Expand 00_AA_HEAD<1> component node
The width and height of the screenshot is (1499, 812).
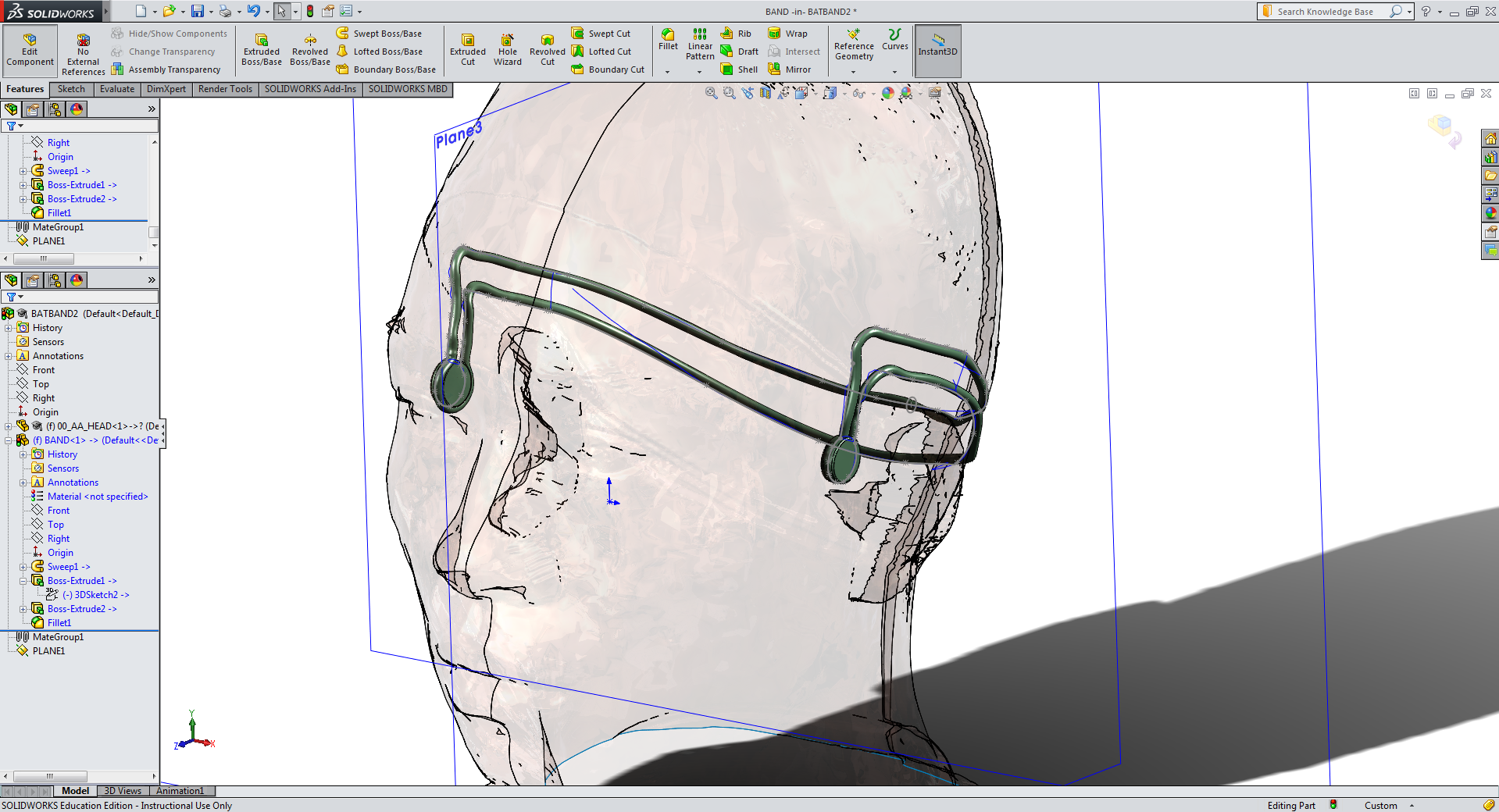9,426
